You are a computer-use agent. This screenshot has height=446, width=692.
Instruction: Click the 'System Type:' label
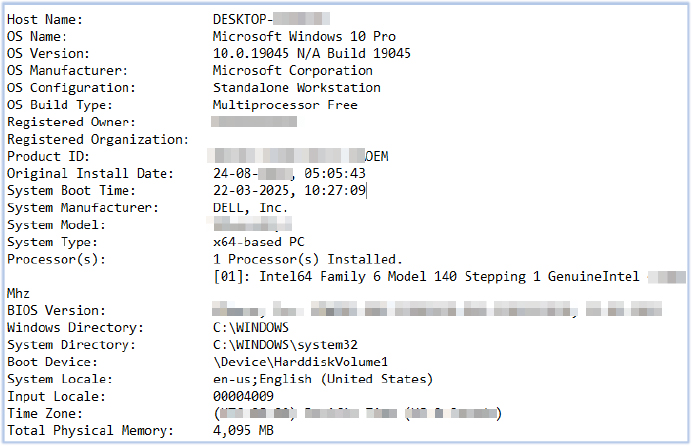pyautogui.click(x=52, y=243)
